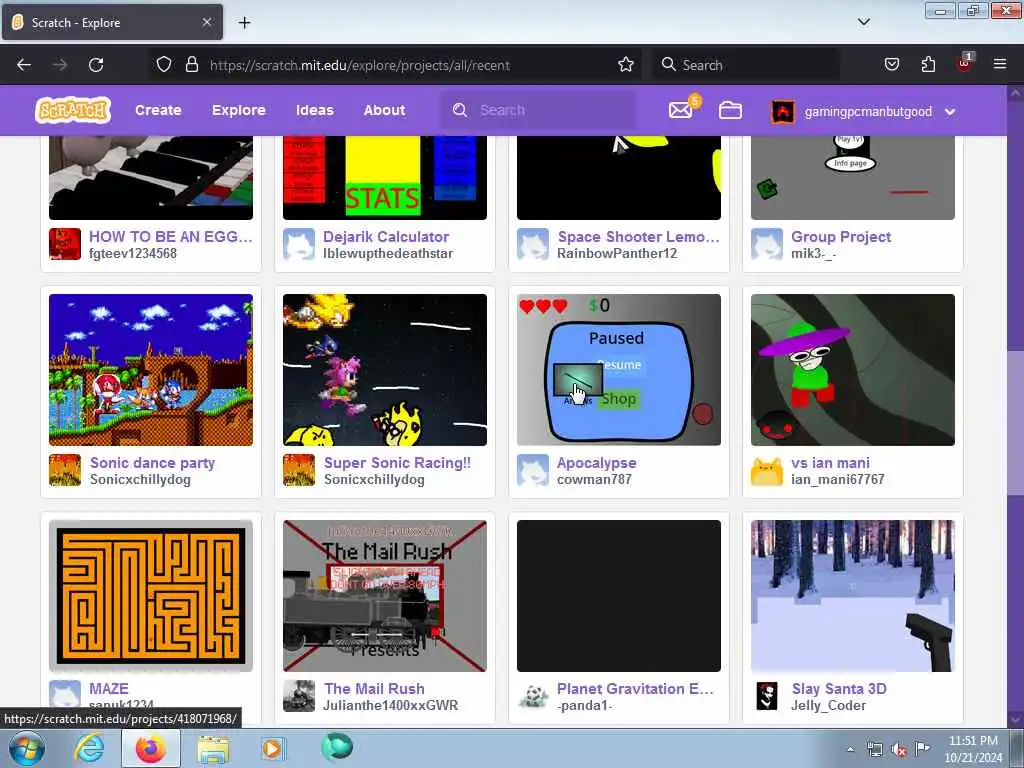Click the Dejarik Calculator title link
The image size is (1024, 768).
(x=386, y=236)
